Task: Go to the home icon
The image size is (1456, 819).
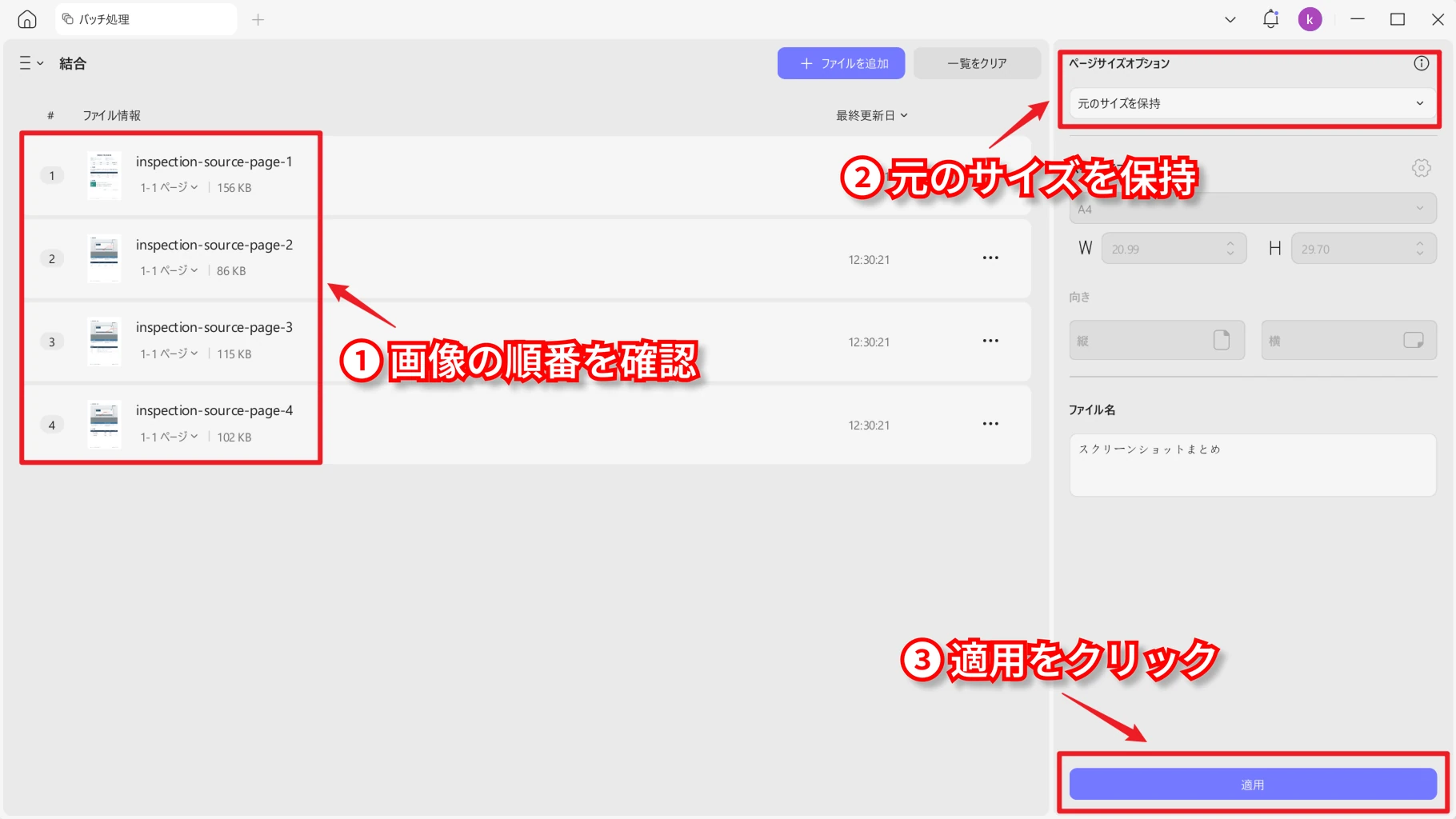Action: tap(27, 19)
